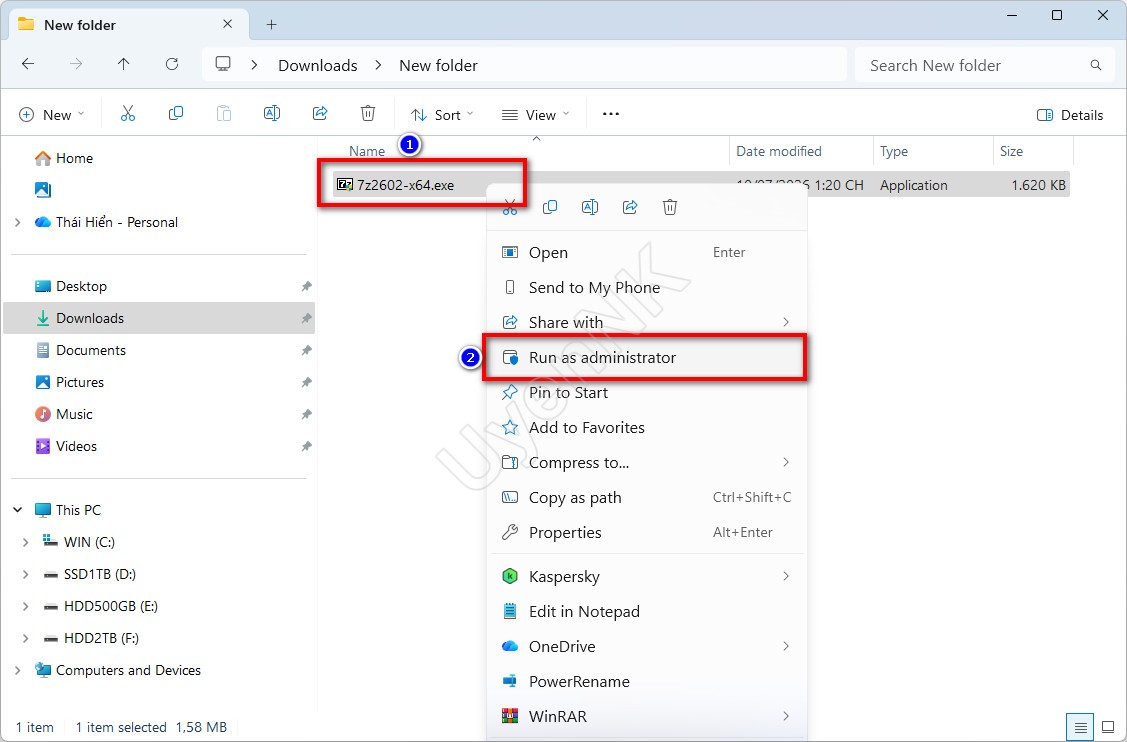Click the Copy icon in the toolbar
The image size is (1127, 742).
175,114
